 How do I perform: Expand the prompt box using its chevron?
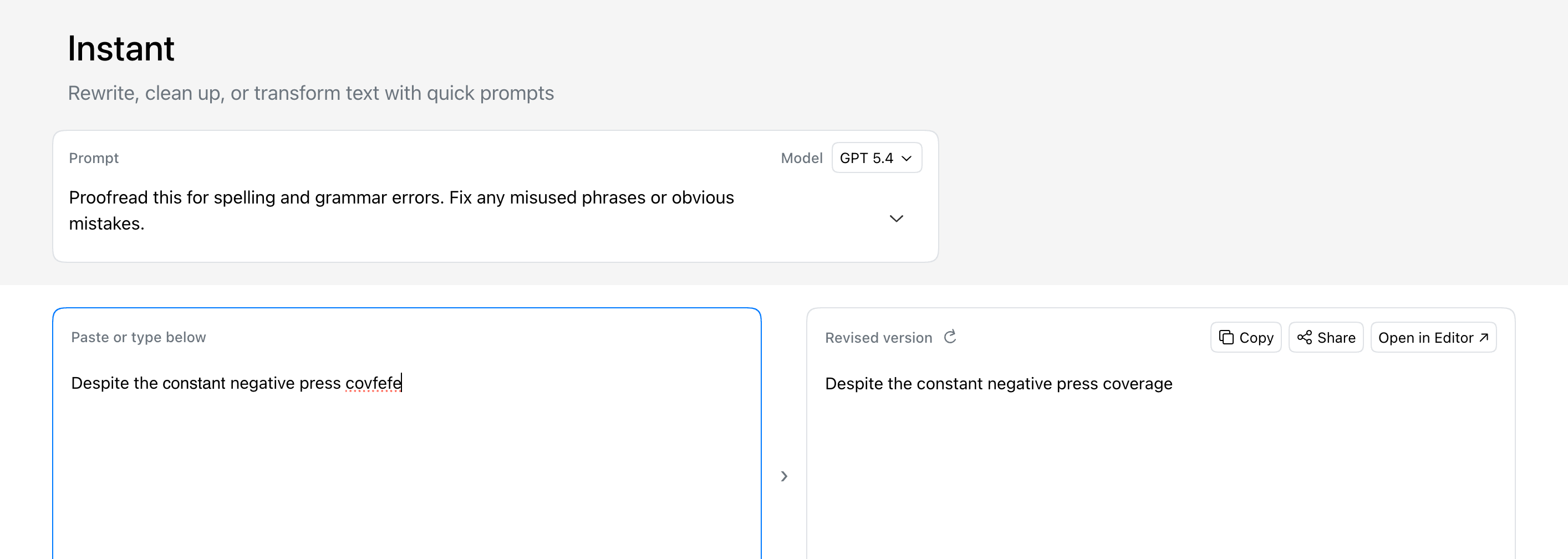tap(896, 218)
